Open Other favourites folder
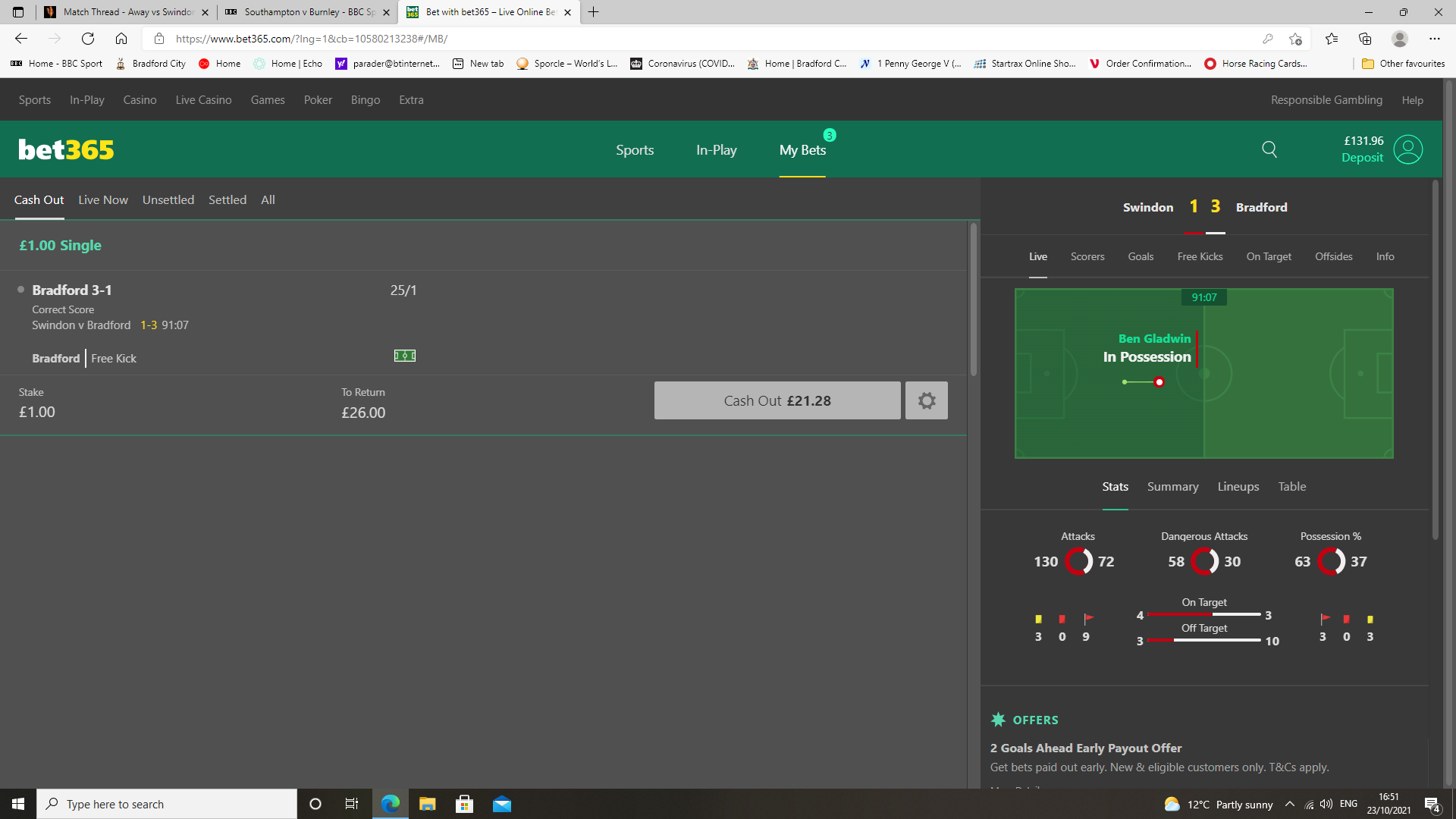This screenshot has height=819, width=1456. (x=1403, y=64)
